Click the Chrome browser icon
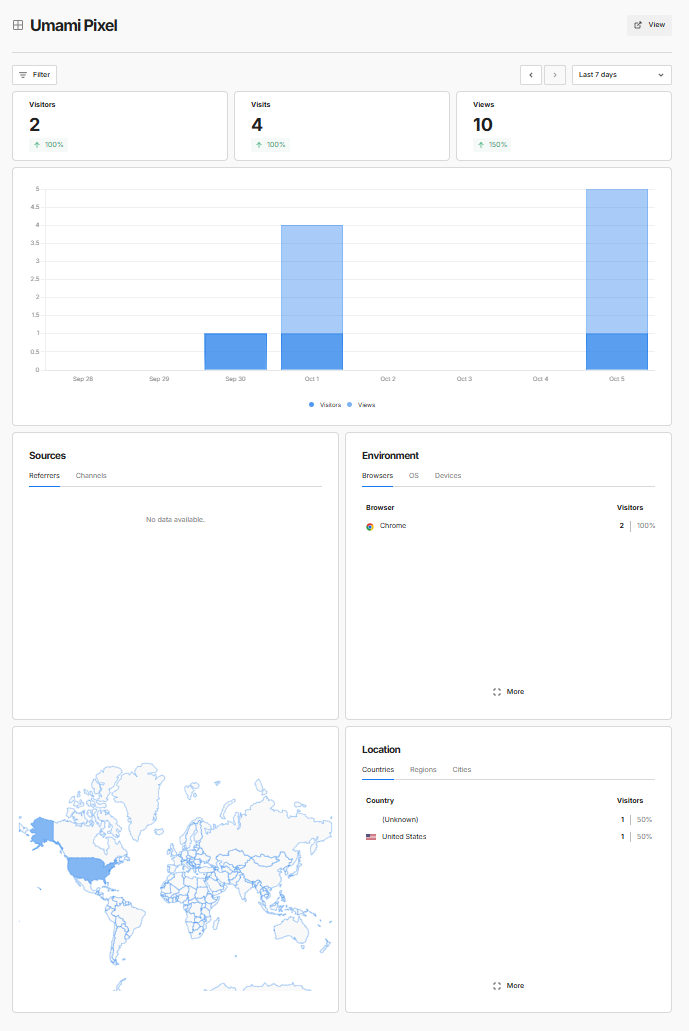The image size is (689, 1031). (x=370, y=526)
